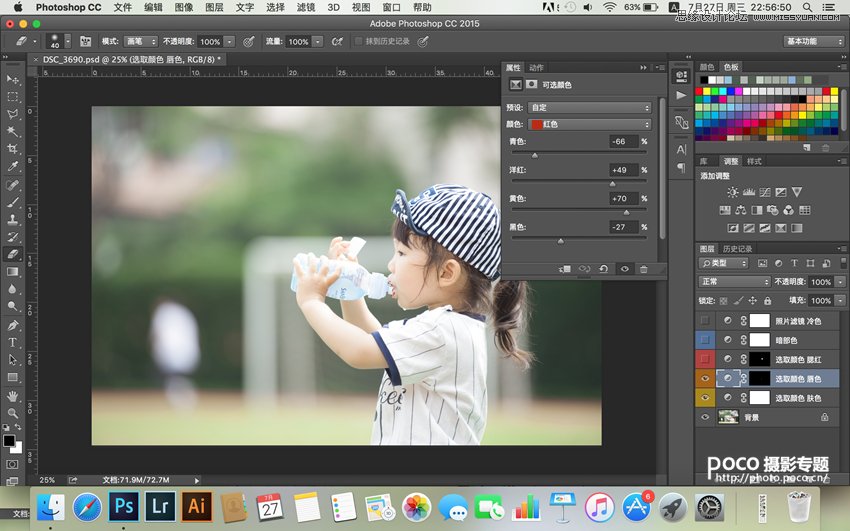
Task: Open the Paragraph panel icon
Action: point(681,169)
